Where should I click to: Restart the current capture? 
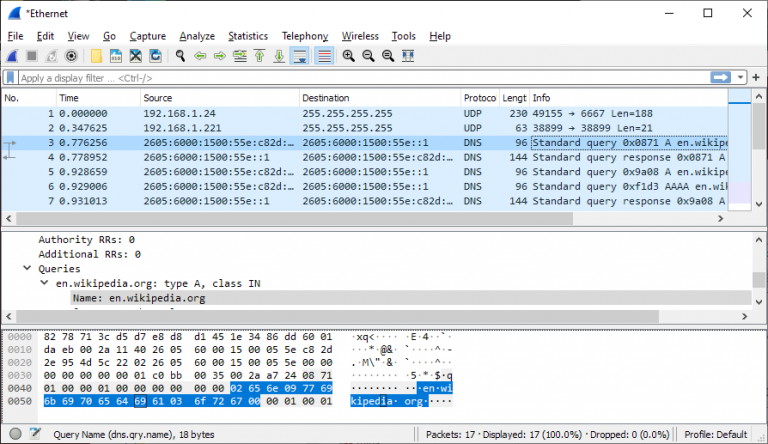point(51,56)
